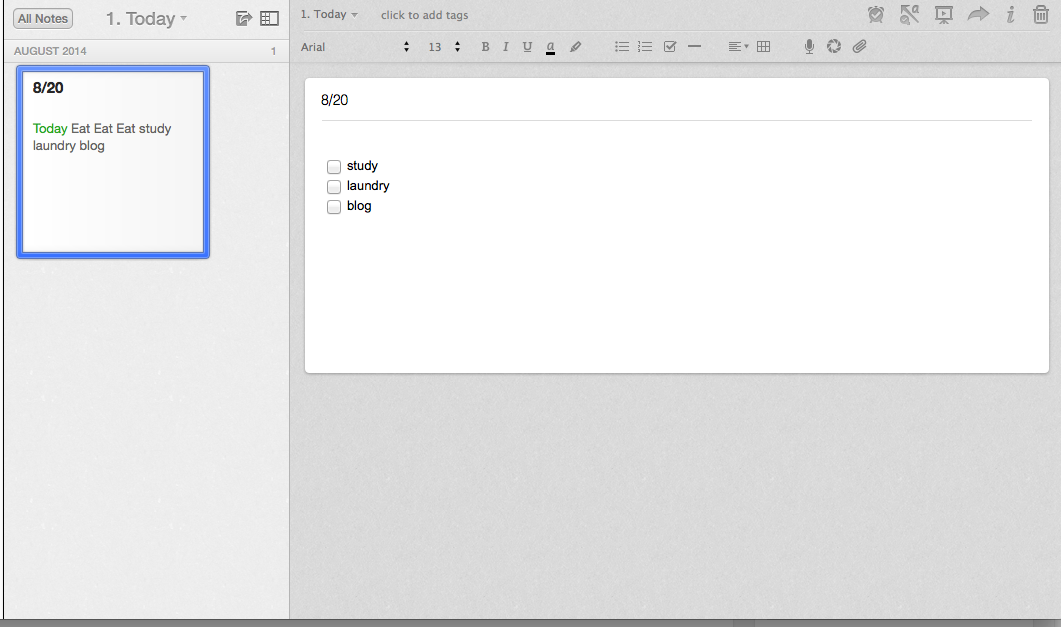Check the study checkbox
The height and width of the screenshot is (627, 1061).
tap(334, 167)
